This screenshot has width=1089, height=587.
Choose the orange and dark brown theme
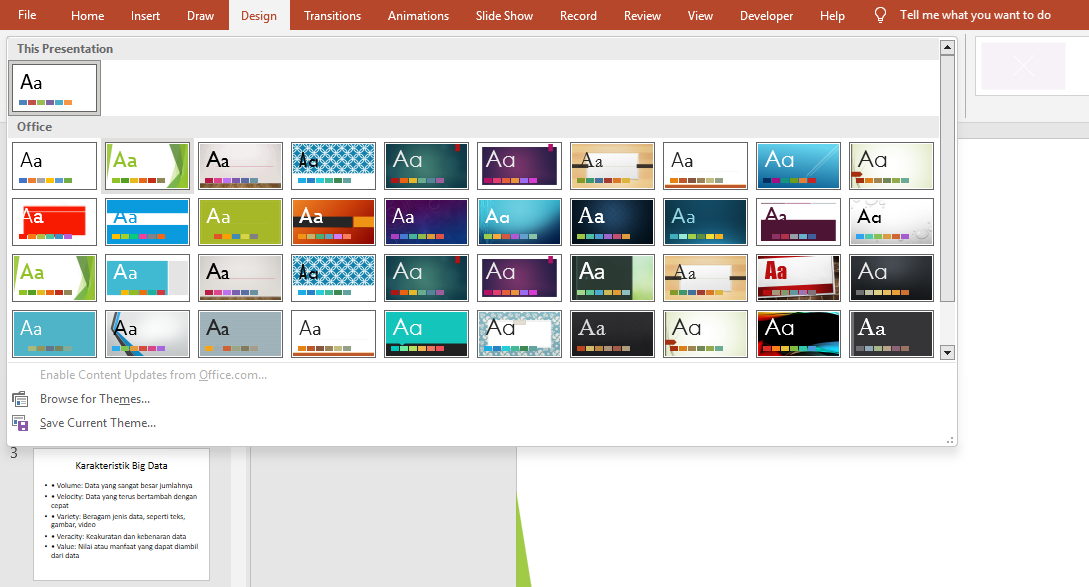(x=334, y=222)
